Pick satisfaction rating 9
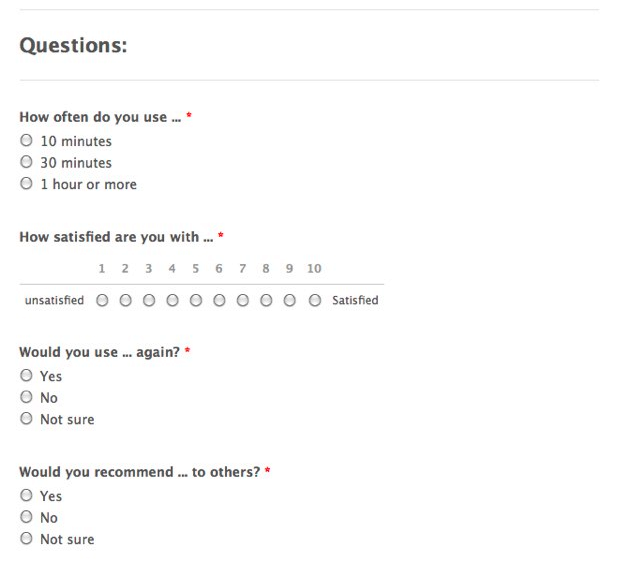 pos(290,300)
